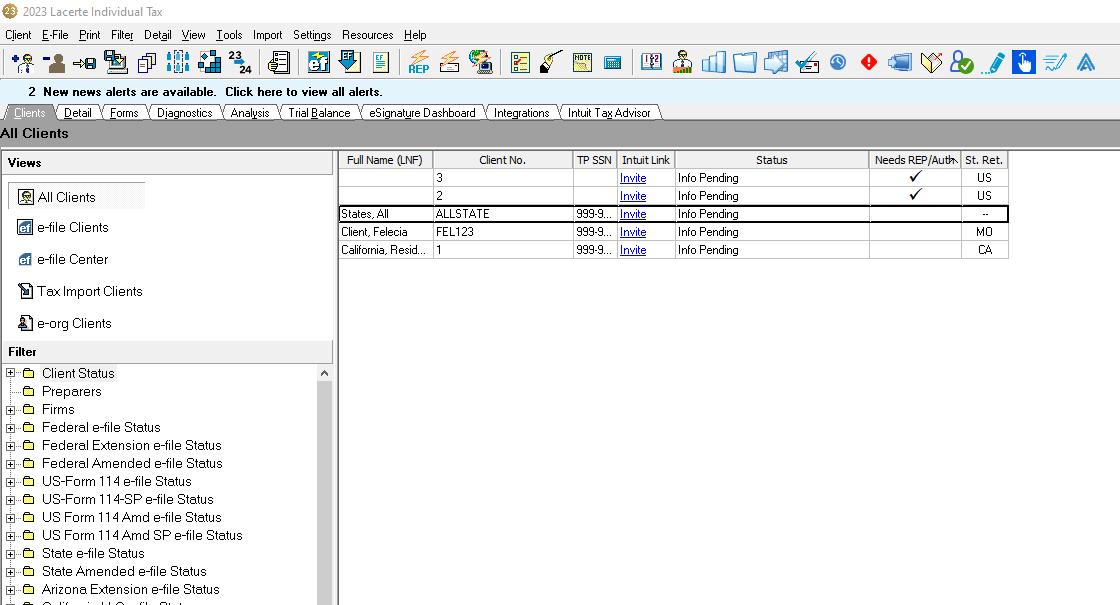Screen dimensions: 1120x605
Task: Click the new news alerts banner
Action: [x=205, y=92]
